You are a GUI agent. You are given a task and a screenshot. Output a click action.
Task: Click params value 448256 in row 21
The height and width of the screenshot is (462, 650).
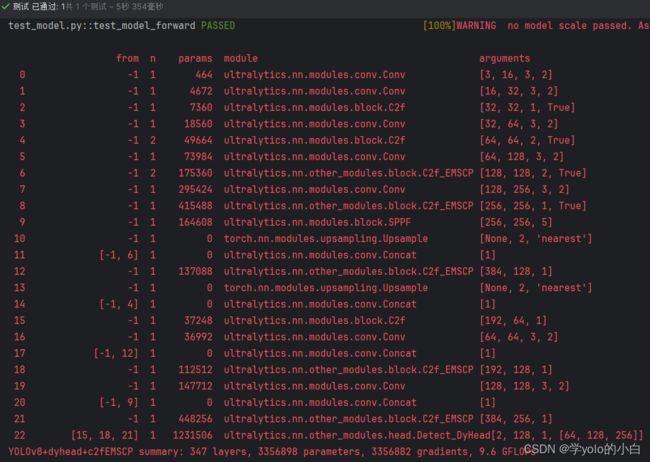pyautogui.click(x=195, y=418)
